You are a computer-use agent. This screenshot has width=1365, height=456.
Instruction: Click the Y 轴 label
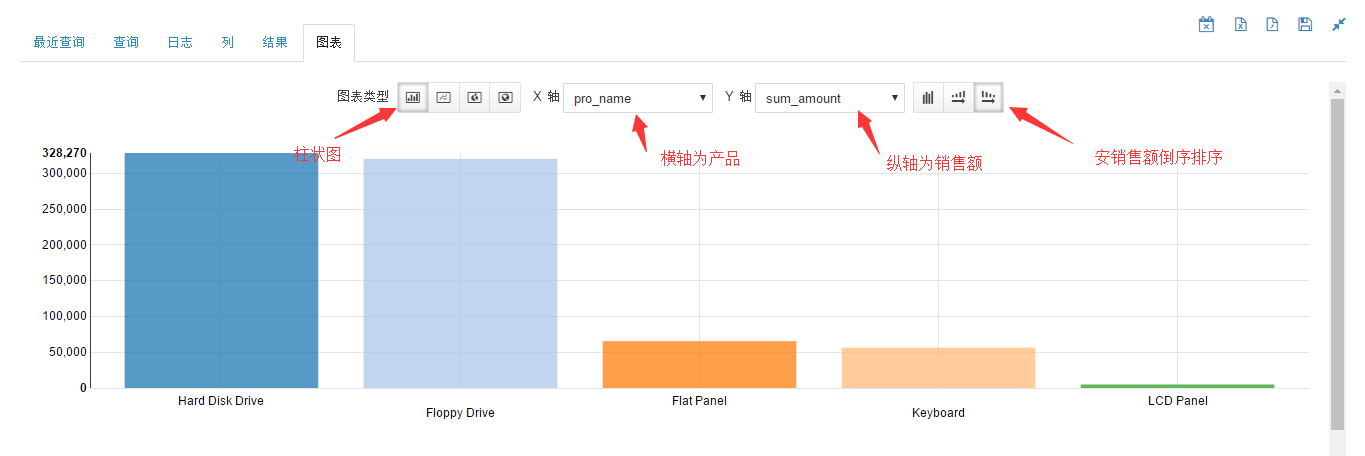point(737,97)
